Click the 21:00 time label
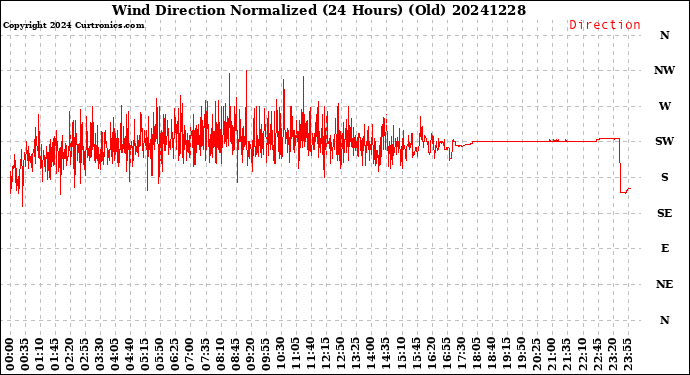Screen dimensions: 690x375 click(551, 354)
